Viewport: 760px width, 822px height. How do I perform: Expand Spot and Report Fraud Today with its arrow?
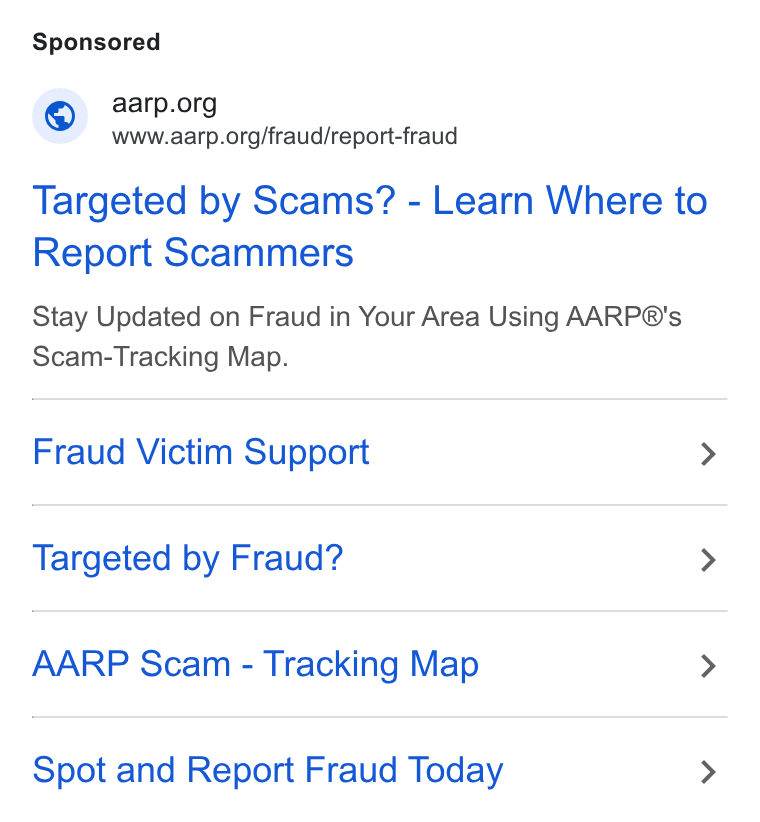click(708, 772)
